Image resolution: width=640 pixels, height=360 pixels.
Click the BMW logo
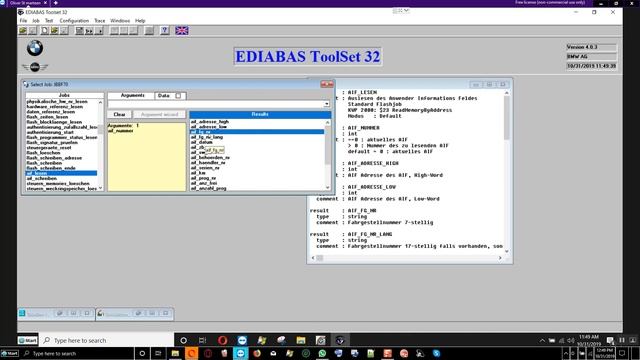coord(35,48)
